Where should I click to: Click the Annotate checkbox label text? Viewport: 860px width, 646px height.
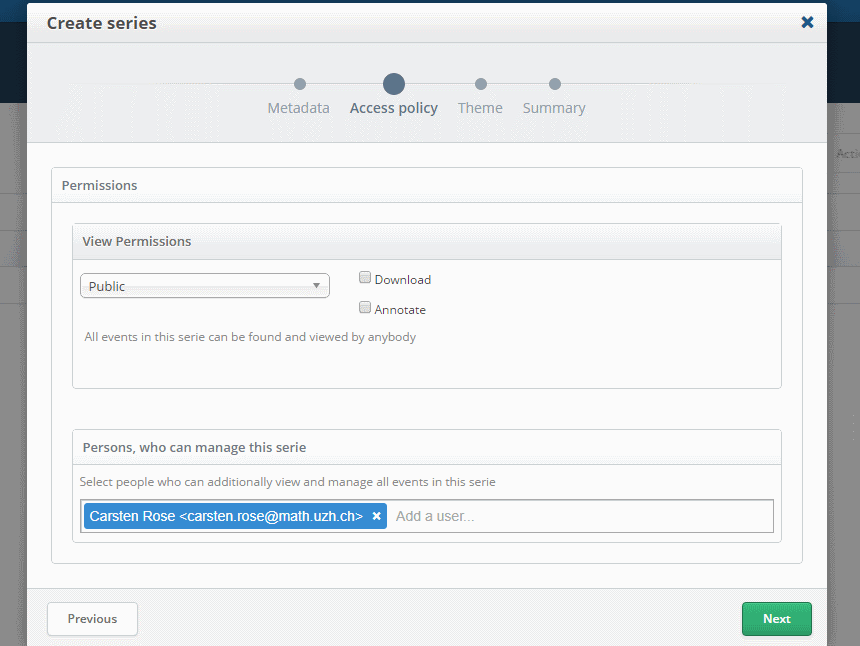[x=400, y=310]
